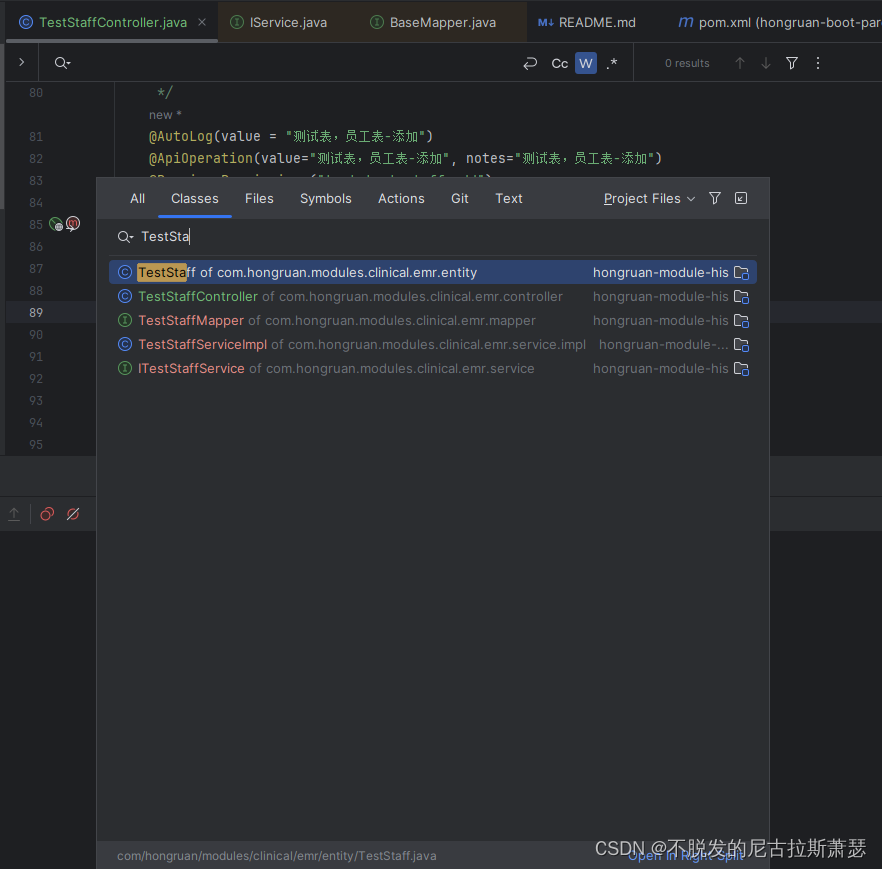Open find bar filter search results icon

coord(791,63)
